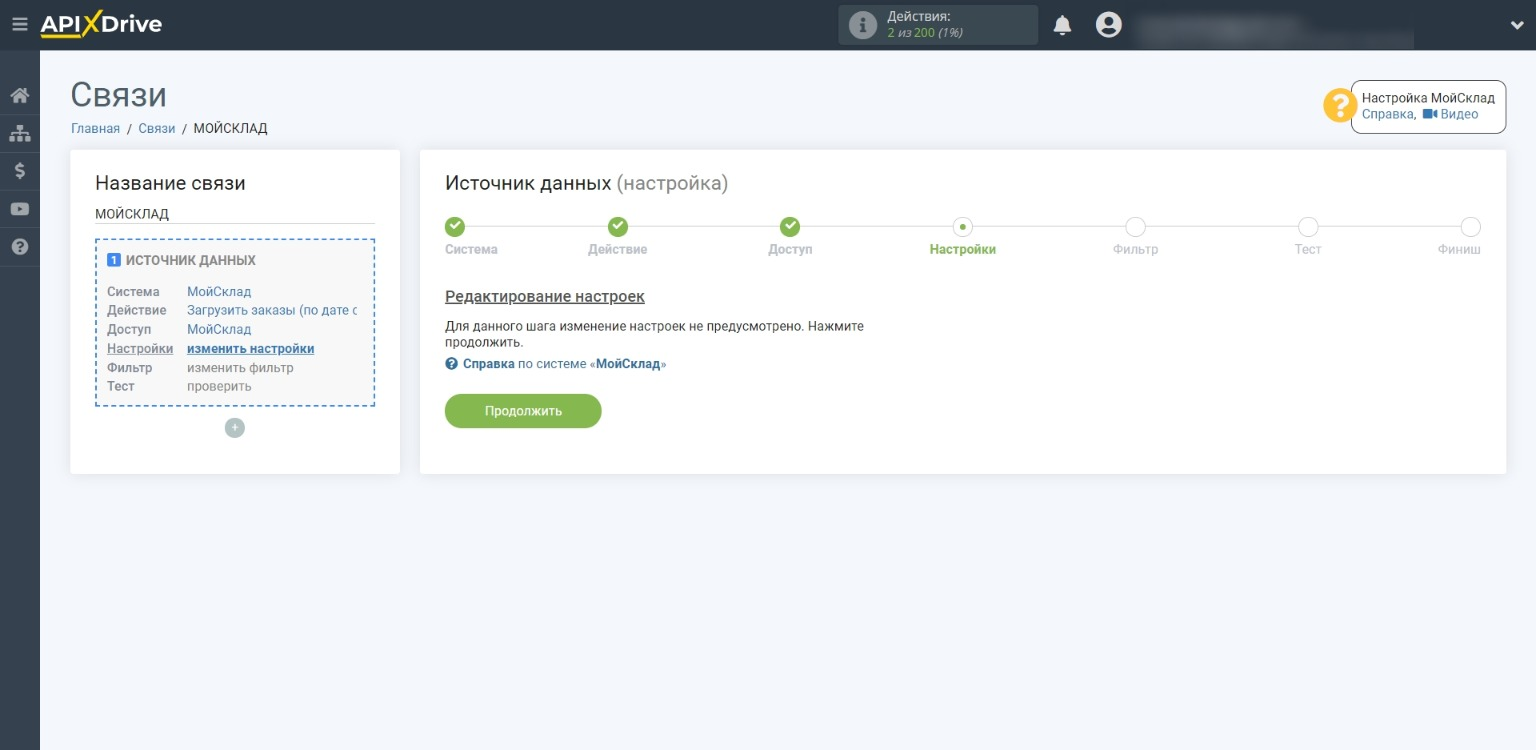Open the hamburger menu icon
The image size is (1536, 750).
pyautogui.click(x=19, y=24)
